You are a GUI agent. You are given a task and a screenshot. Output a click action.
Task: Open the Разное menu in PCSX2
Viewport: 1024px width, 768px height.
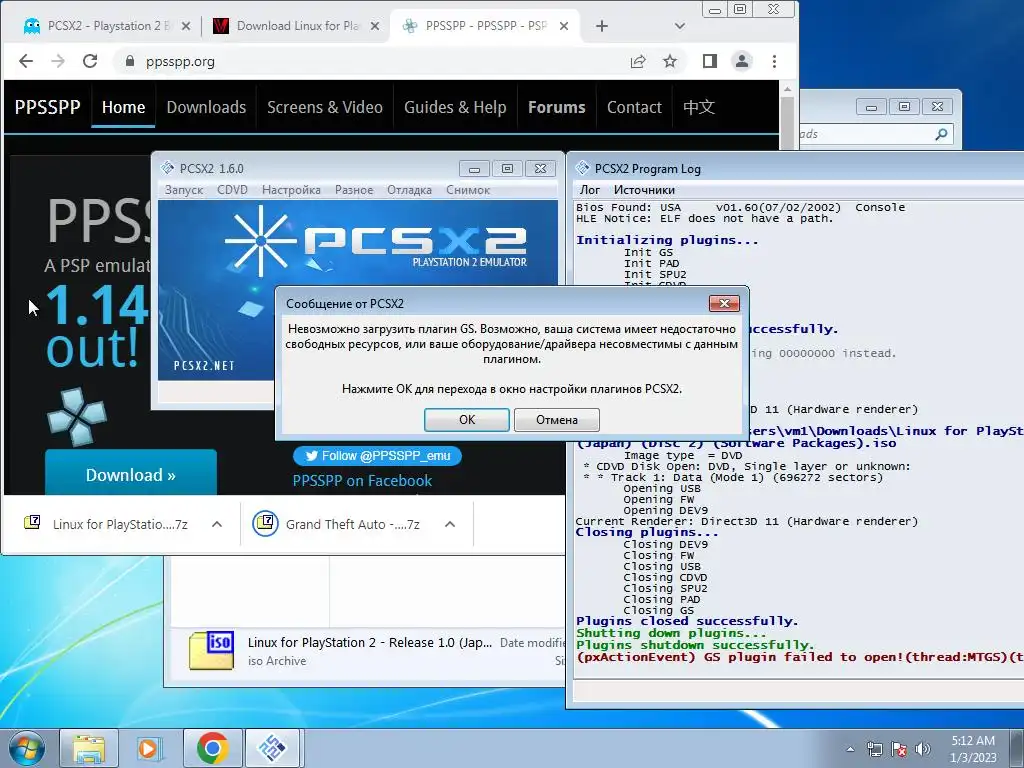pos(354,190)
